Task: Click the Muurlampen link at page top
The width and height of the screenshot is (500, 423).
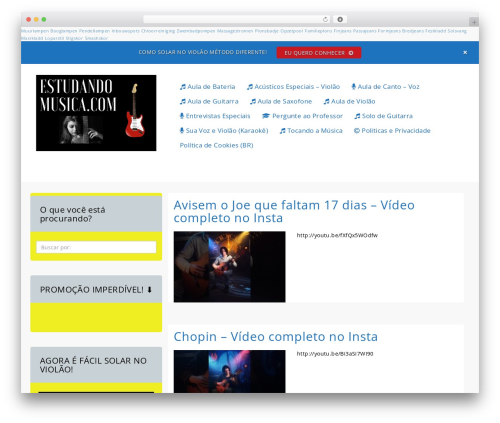Action: tap(35, 31)
